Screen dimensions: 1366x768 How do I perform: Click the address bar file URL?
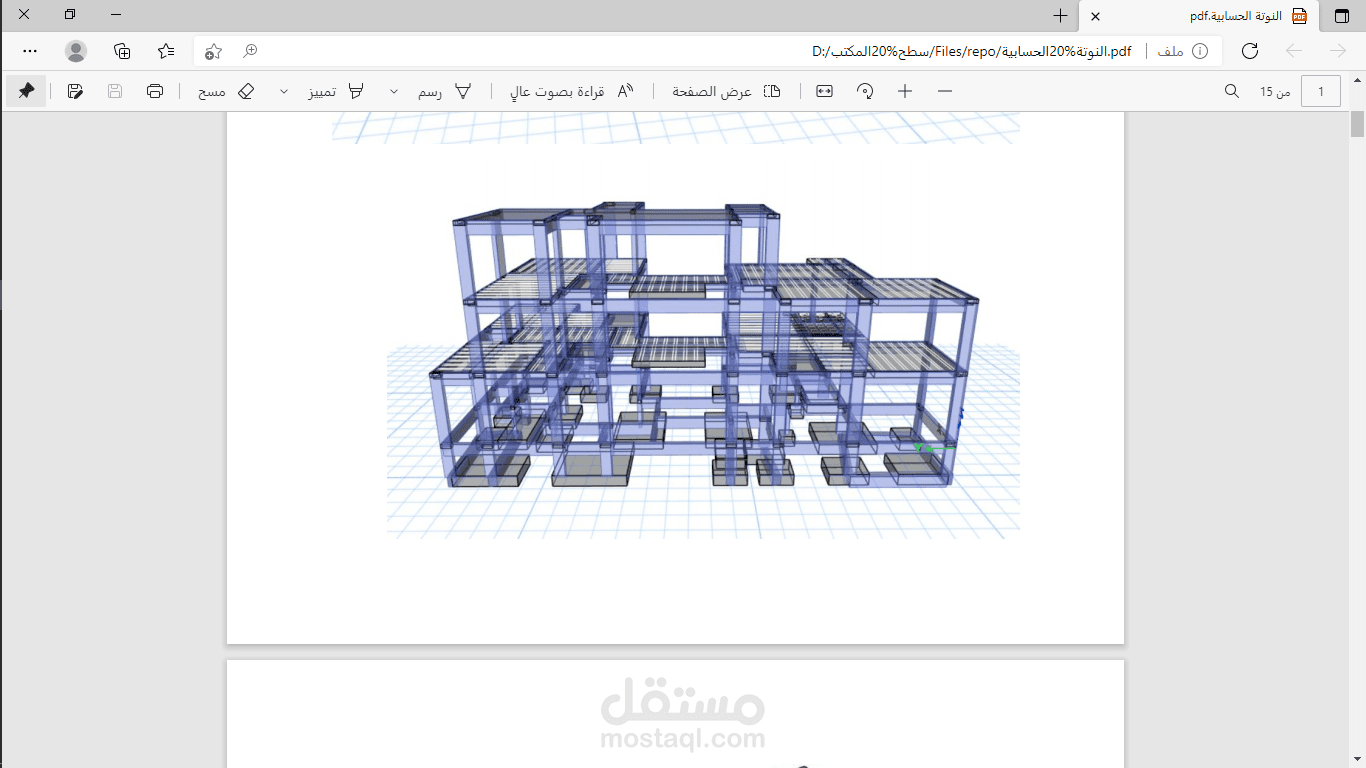point(971,51)
